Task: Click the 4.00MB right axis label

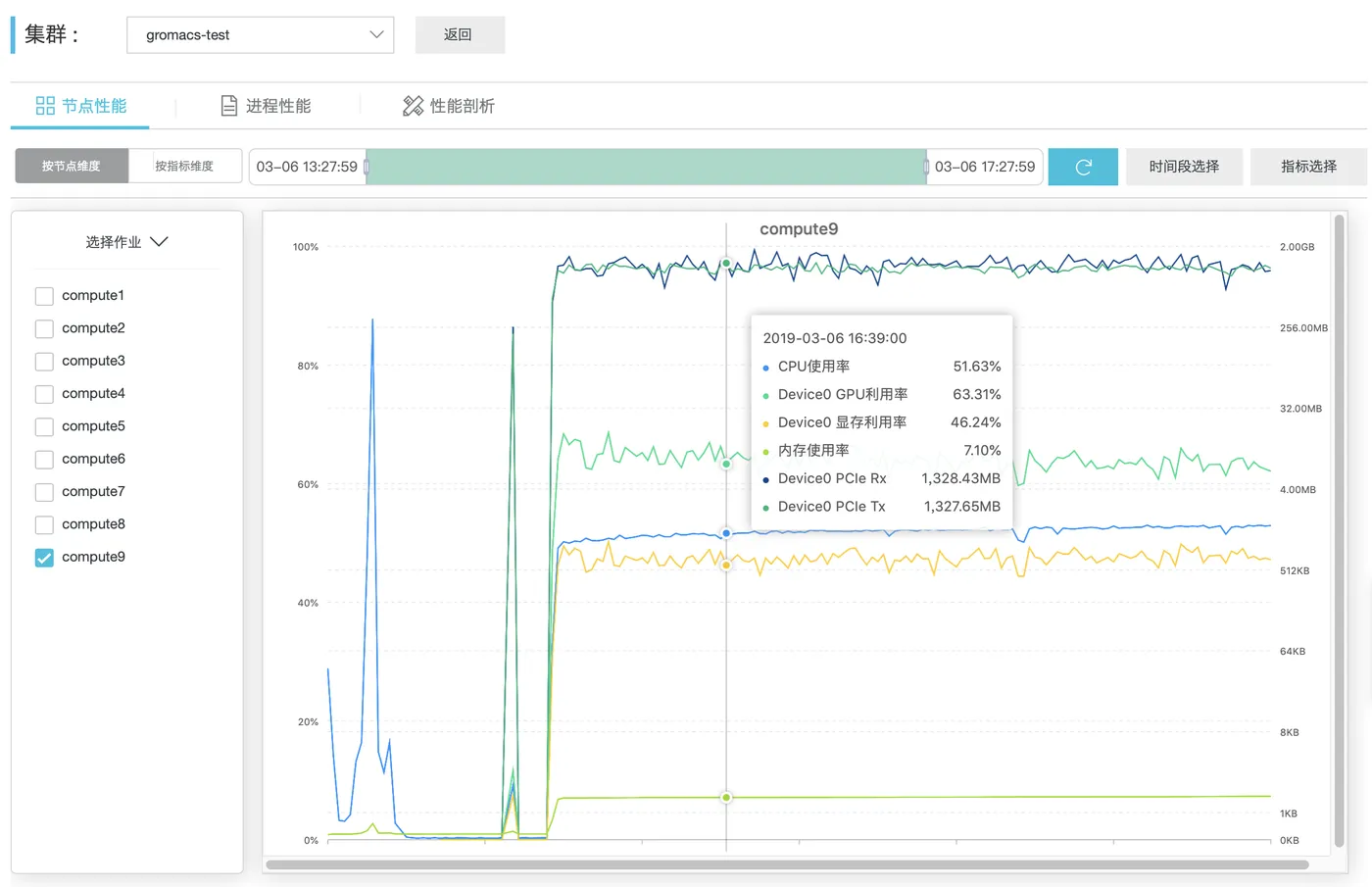Action: click(x=1298, y=490)
